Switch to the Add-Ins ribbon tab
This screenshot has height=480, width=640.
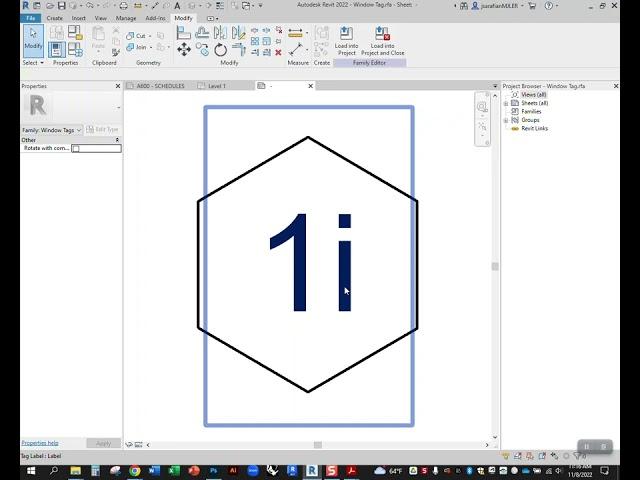[x=156, y=18]
